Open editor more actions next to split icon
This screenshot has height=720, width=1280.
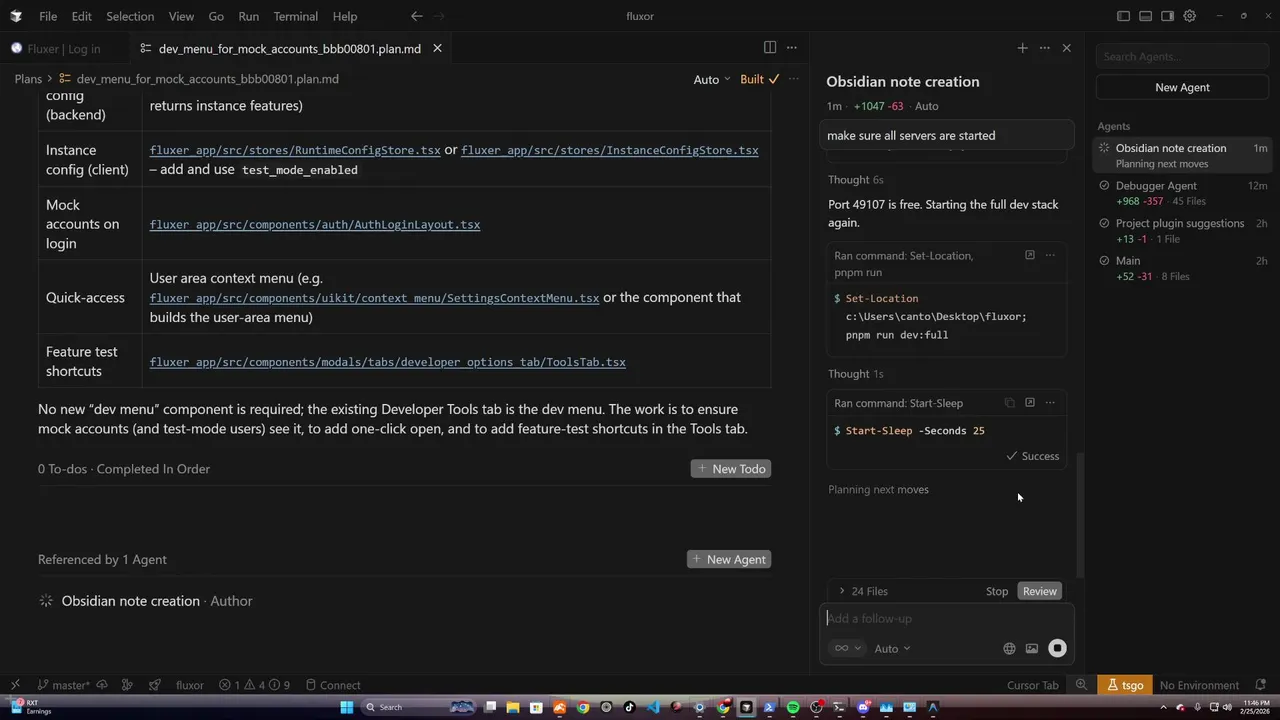point(792,47)
